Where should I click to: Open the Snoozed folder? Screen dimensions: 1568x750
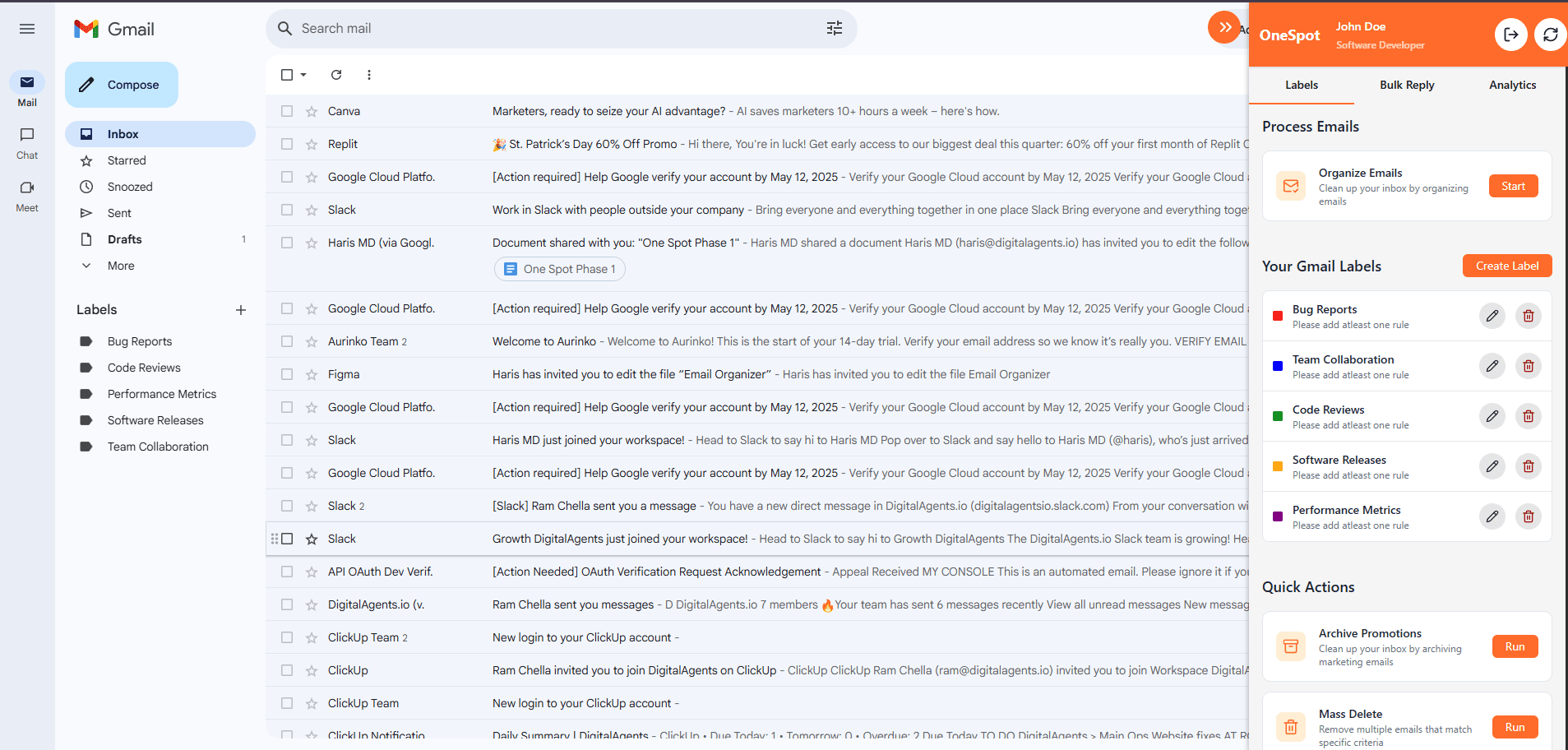coord(160,187)
